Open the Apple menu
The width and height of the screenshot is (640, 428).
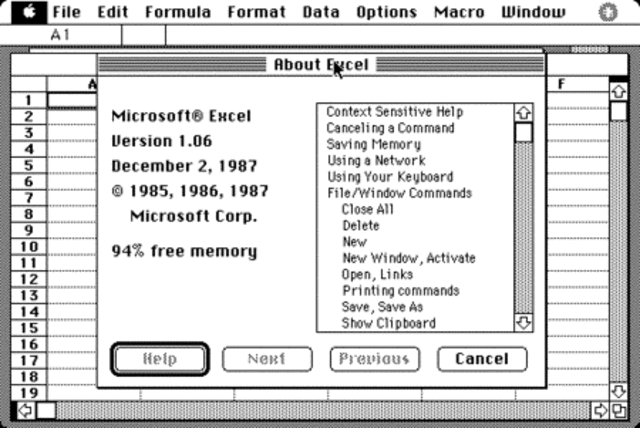[29, 12]
